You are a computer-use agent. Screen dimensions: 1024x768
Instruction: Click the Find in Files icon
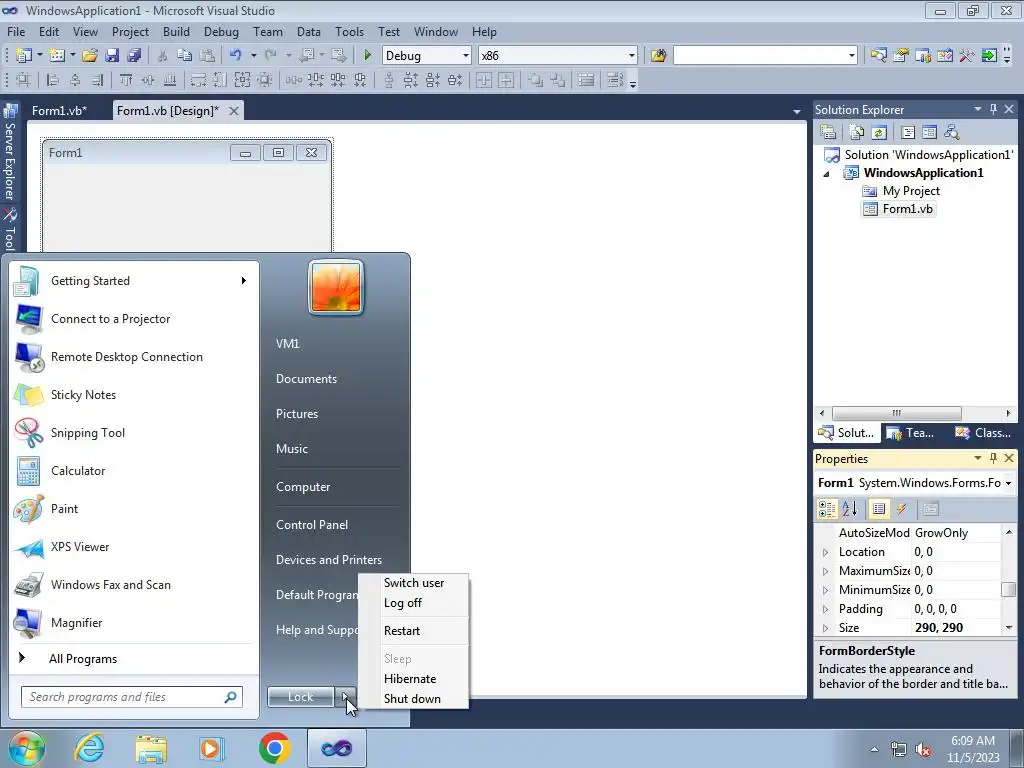[x=658, y=56]
